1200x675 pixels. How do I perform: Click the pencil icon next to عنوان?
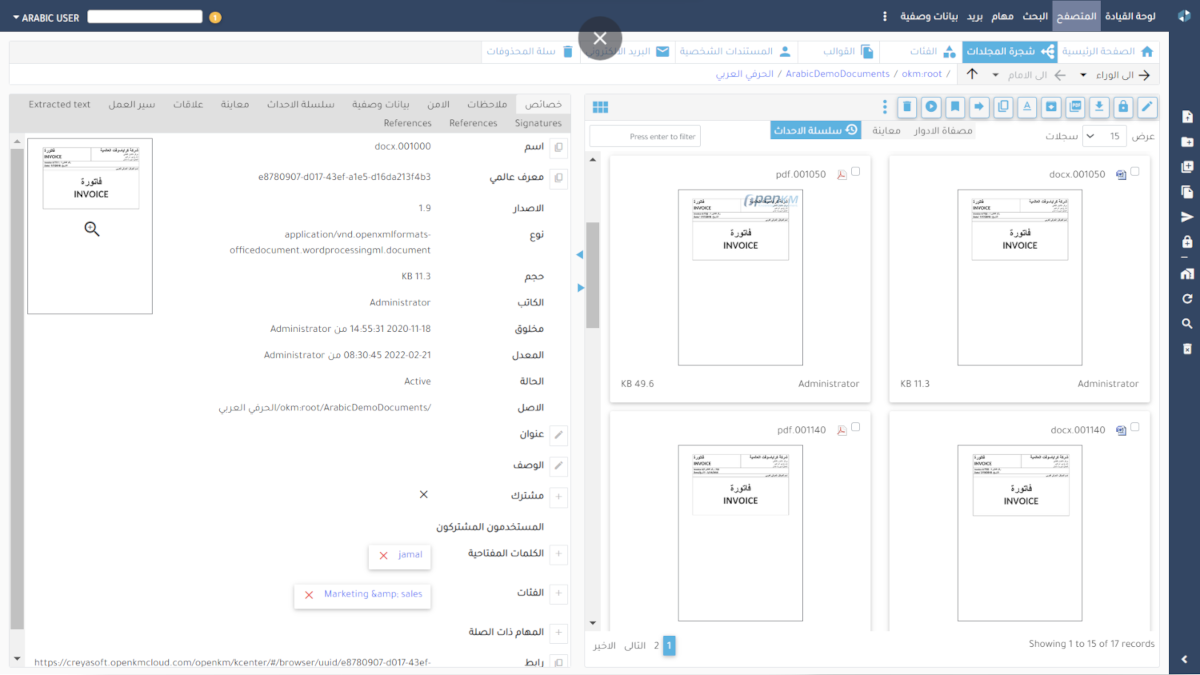[x=559, y=435]
